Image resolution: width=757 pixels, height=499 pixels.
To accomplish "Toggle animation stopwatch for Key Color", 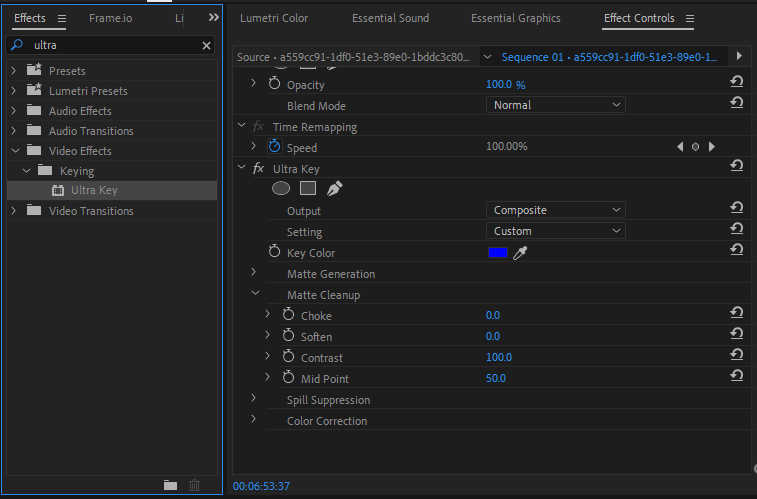I will [x=274, y=251].
